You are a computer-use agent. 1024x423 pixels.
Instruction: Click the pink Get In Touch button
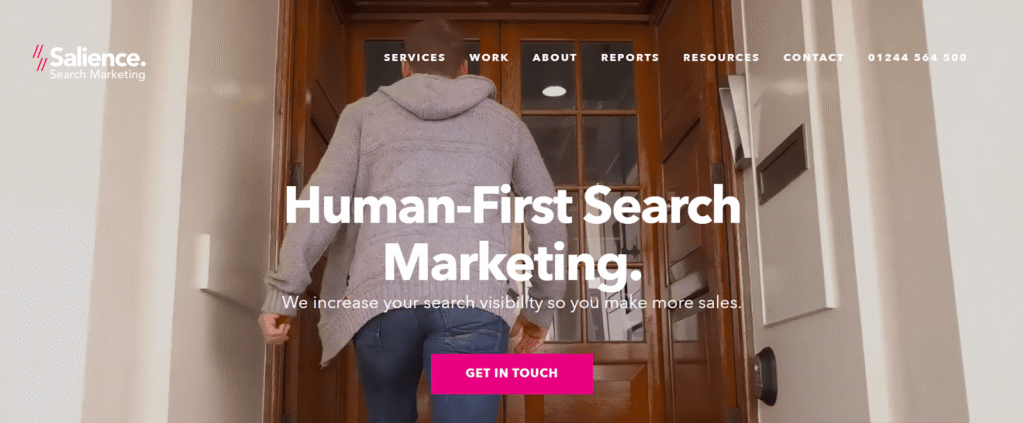point(512,373)
